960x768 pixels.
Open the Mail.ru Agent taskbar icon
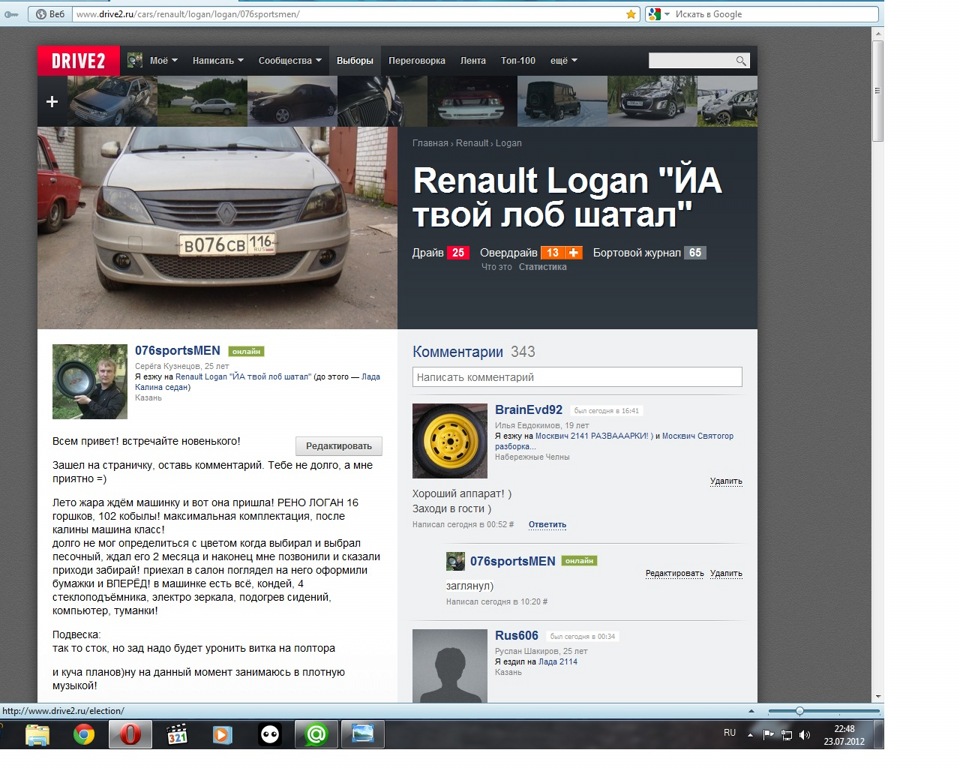(x=316, y=734)
